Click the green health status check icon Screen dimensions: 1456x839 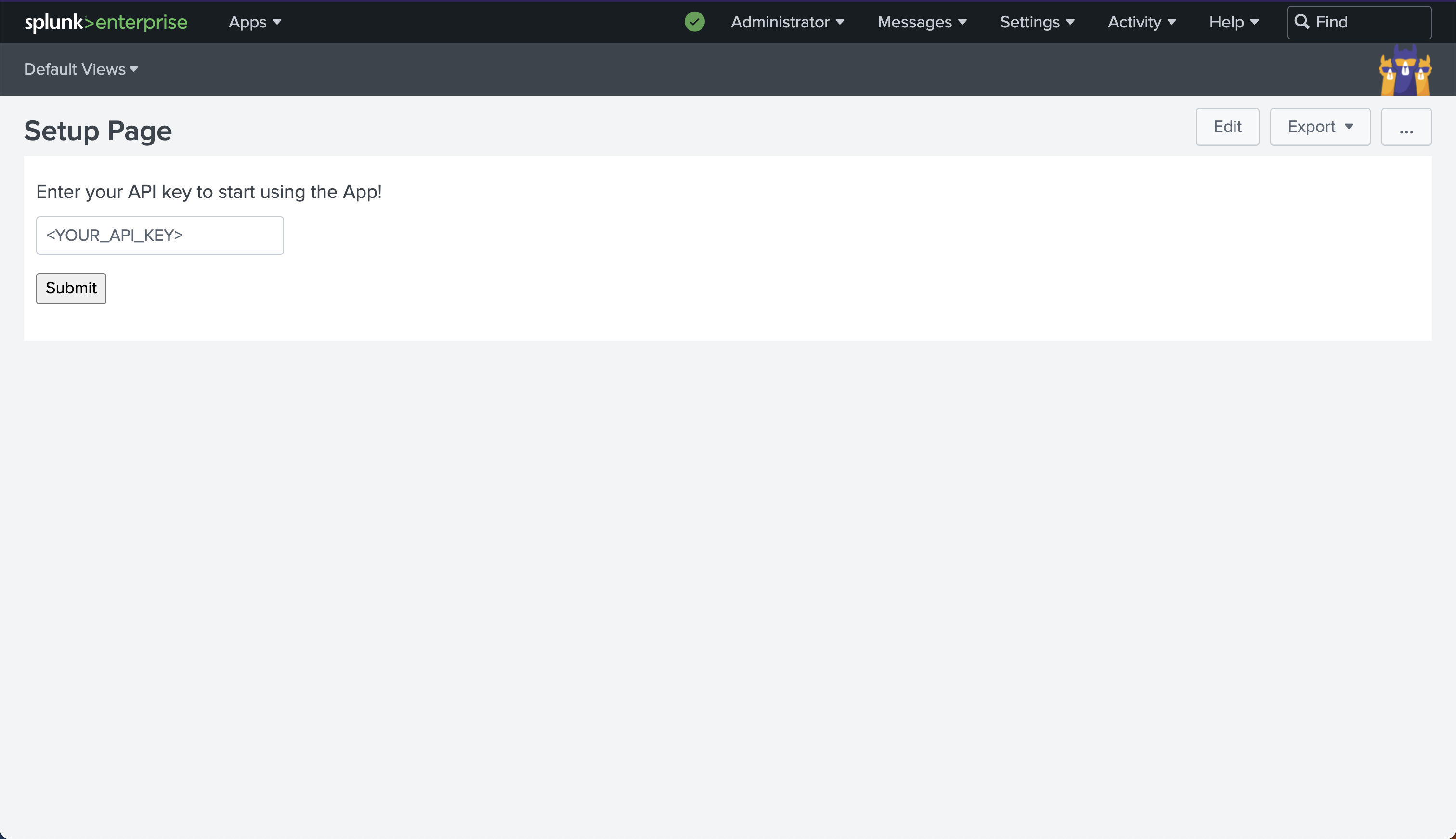click(695, 22)
